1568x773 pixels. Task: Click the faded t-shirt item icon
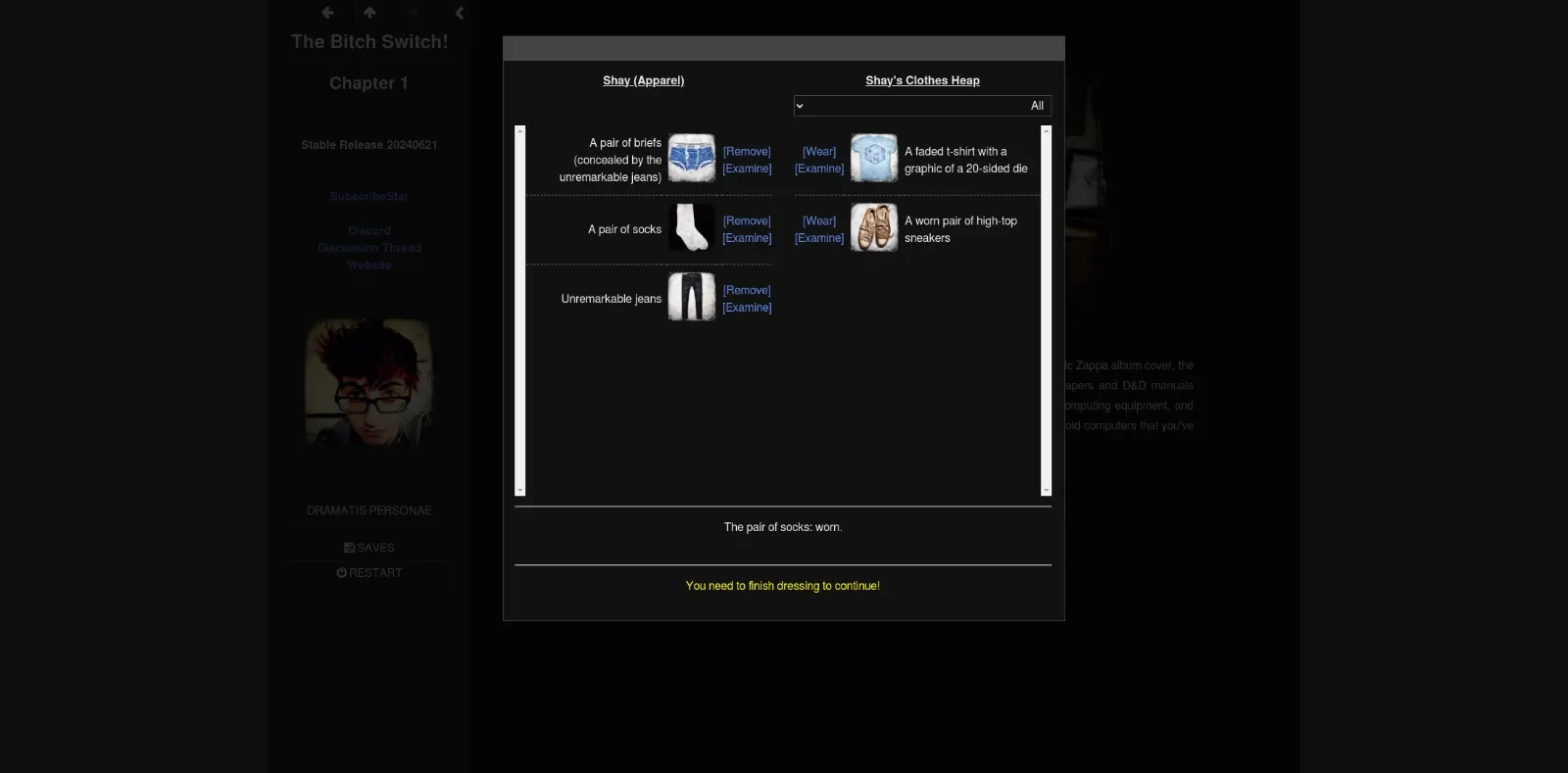873,159
